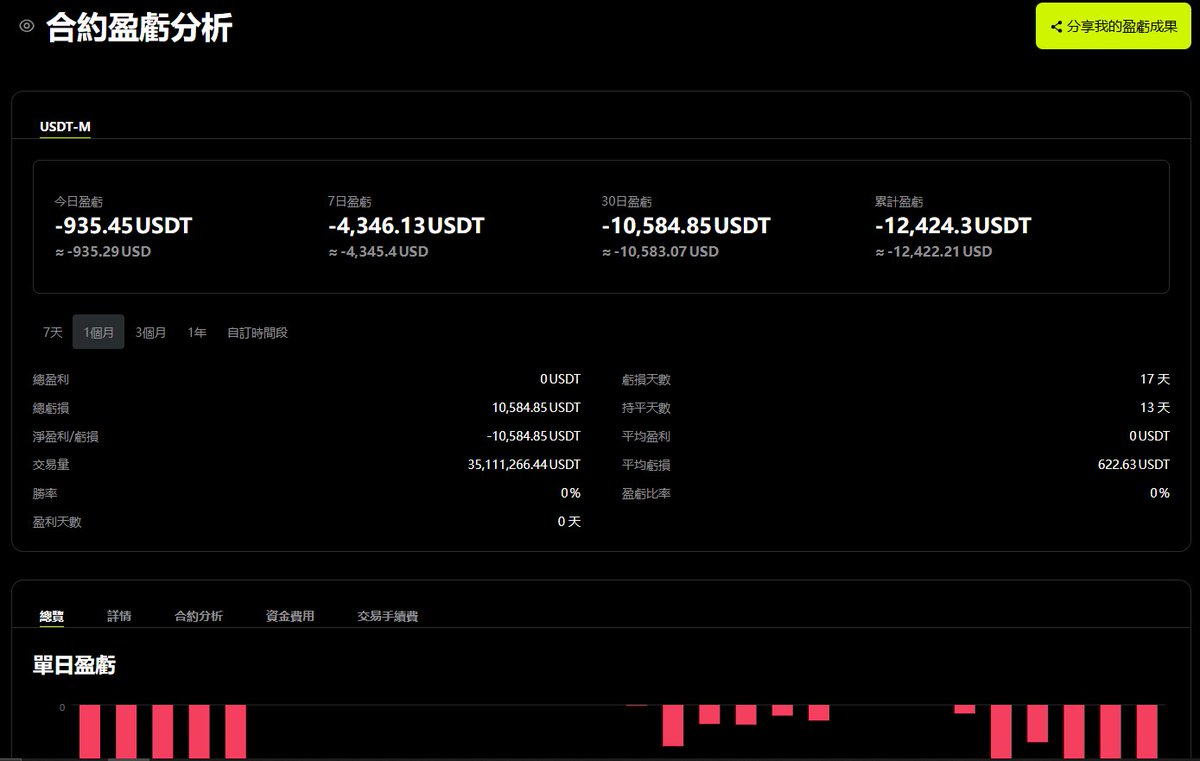Click the 單日盈虧 chart heading
Viewport: 1200px width, 761px height.
(74, 665)
